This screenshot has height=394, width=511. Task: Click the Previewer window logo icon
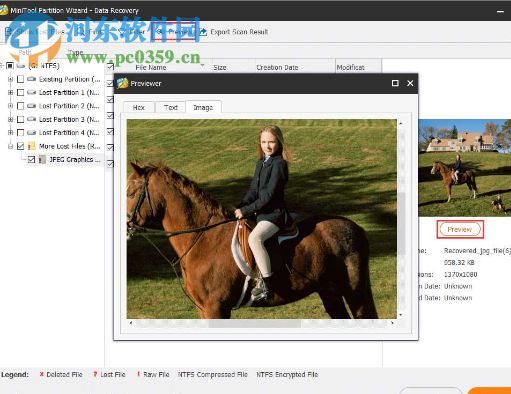(122, 83)
